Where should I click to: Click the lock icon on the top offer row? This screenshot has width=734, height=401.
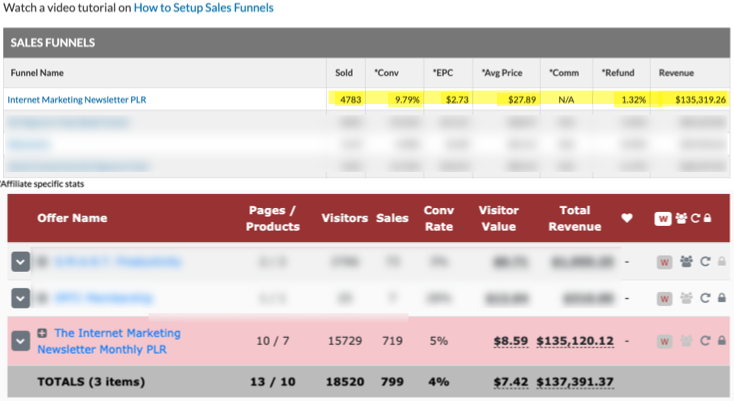coord(722,262)
